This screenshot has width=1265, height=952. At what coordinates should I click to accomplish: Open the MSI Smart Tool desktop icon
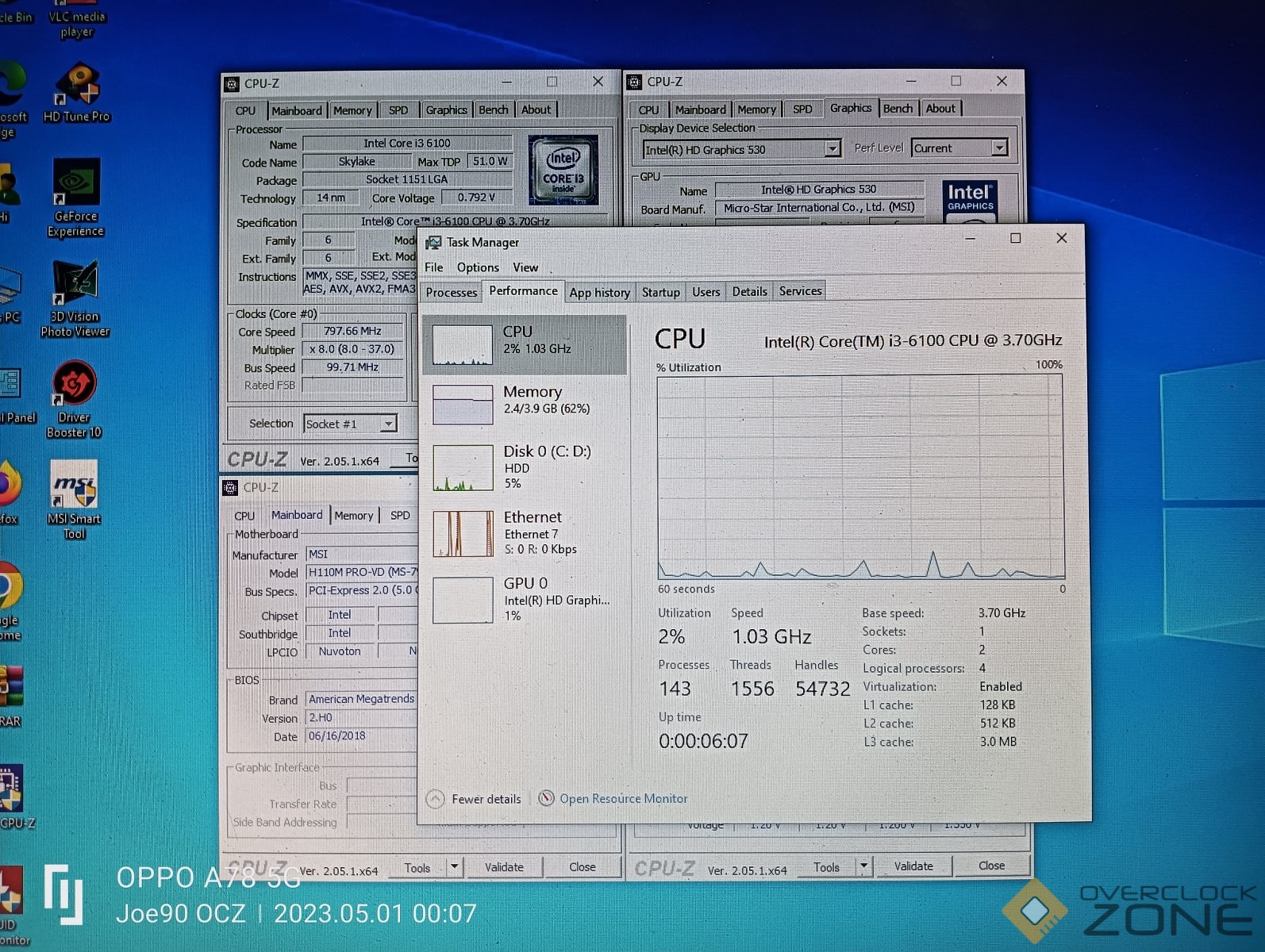click(x=74, y=500)
